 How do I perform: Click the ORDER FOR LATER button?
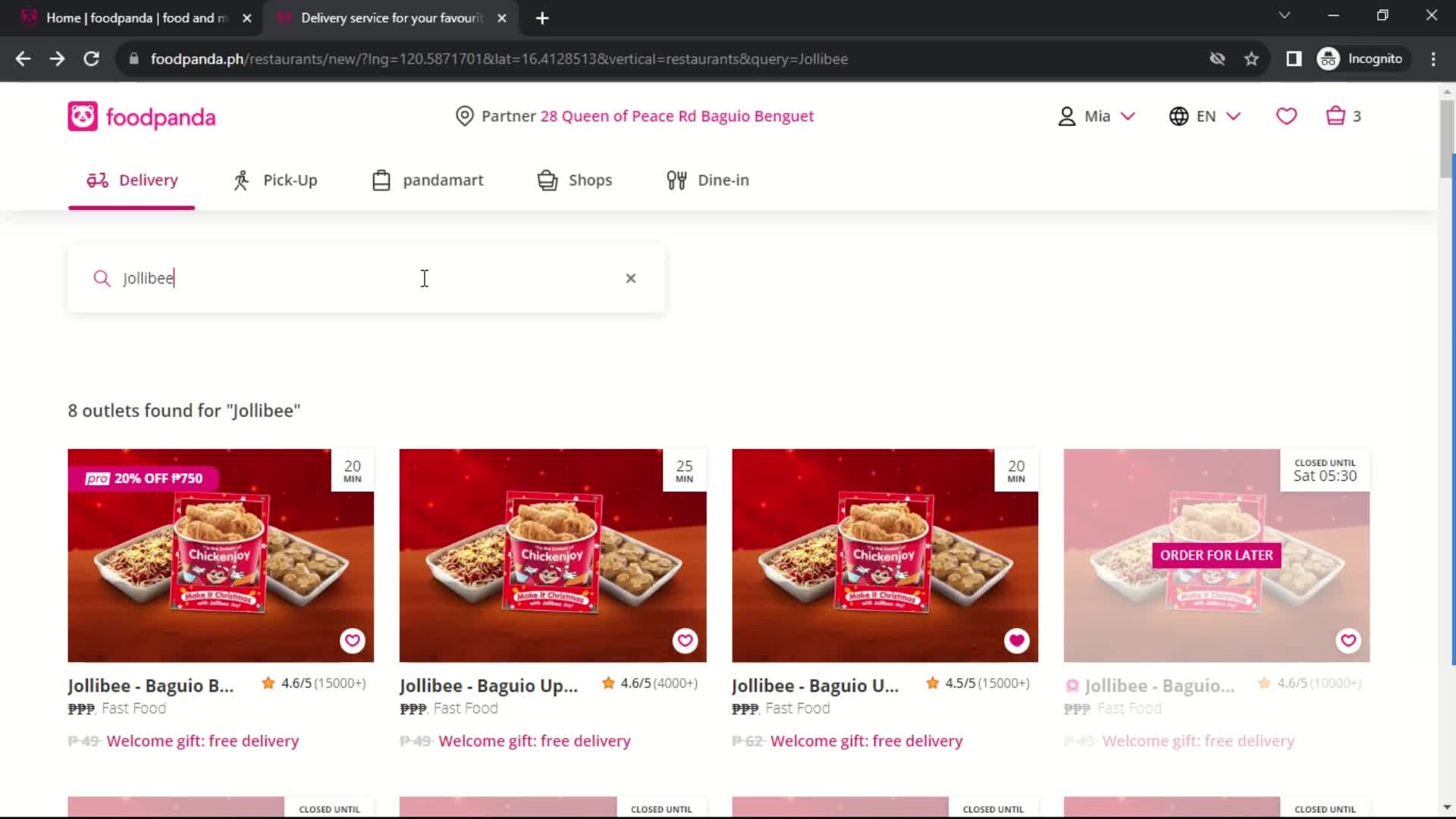pyautogui.click(x=1216, y=555)
